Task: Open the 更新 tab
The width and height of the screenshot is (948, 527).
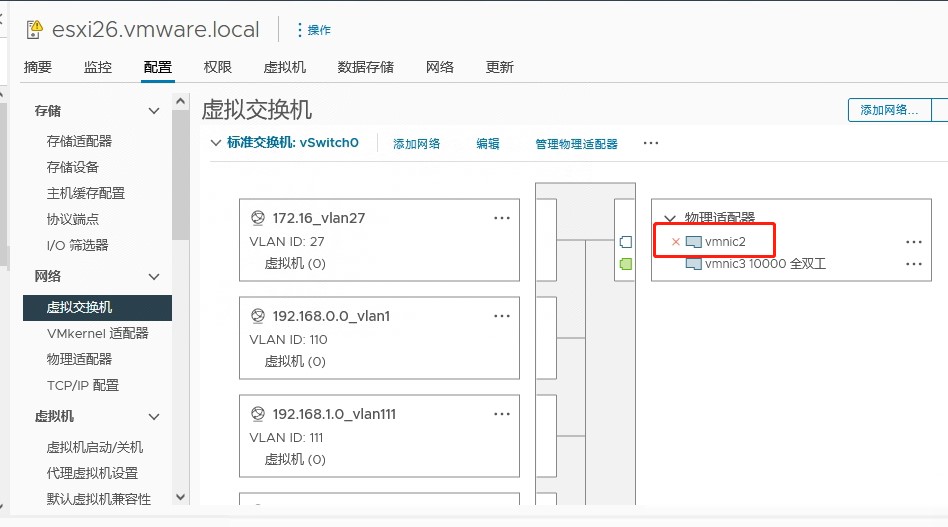Action: tap(499, 67)
